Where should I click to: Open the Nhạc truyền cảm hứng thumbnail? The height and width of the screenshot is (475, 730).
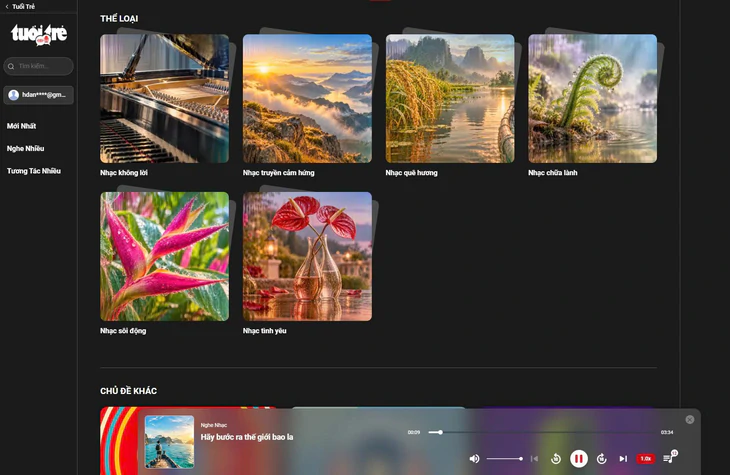click(x=307, y=99)
